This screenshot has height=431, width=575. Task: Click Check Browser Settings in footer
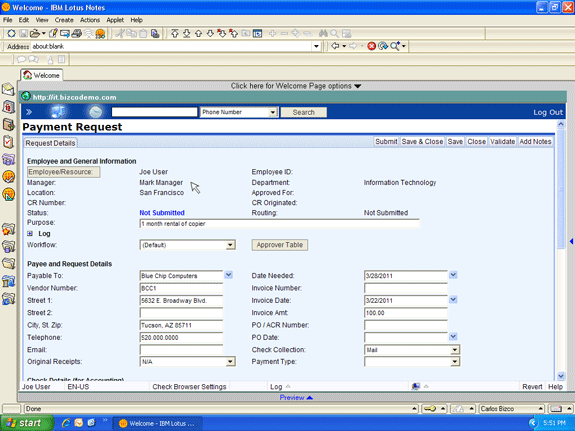pos(189,387)
